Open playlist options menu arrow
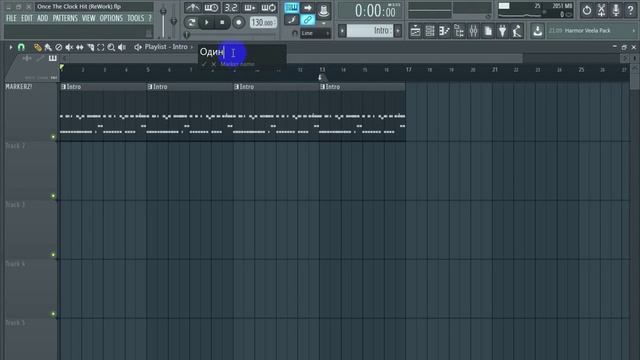 coord(11,47)
